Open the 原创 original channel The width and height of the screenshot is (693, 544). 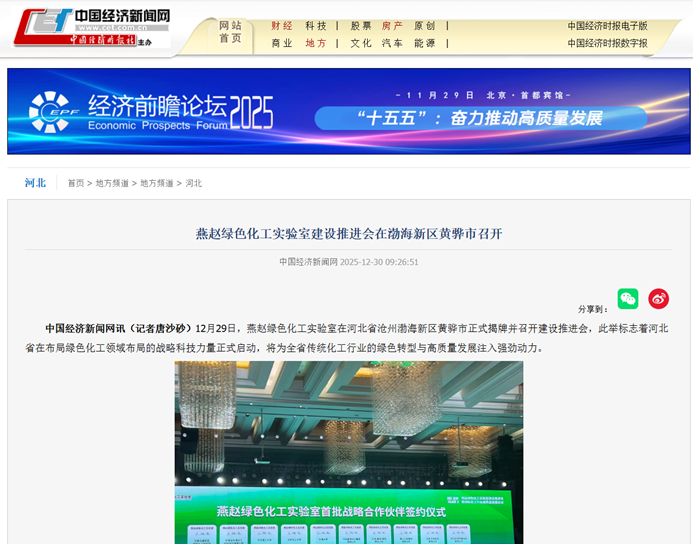425,26
